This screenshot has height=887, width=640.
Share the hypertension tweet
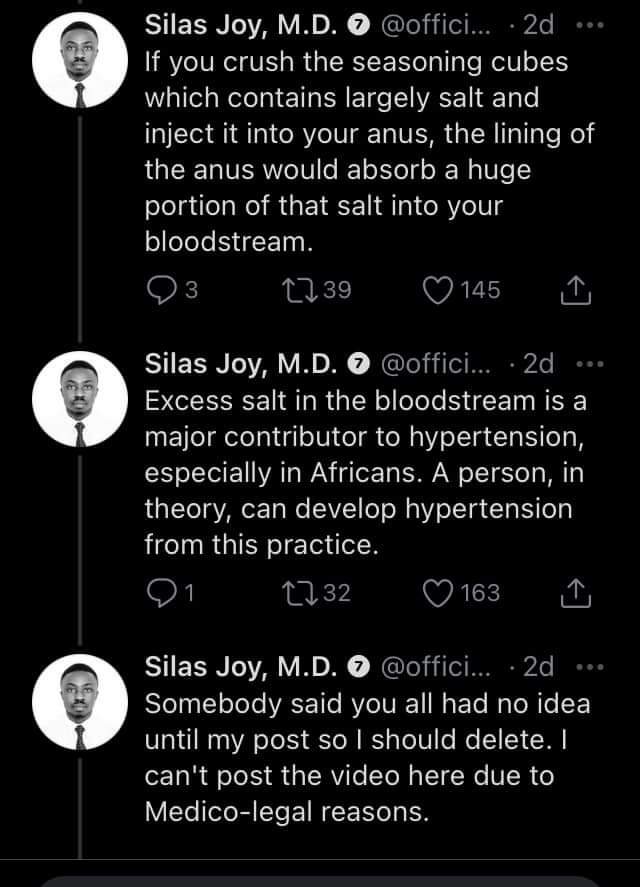click(x=577, y=593)
